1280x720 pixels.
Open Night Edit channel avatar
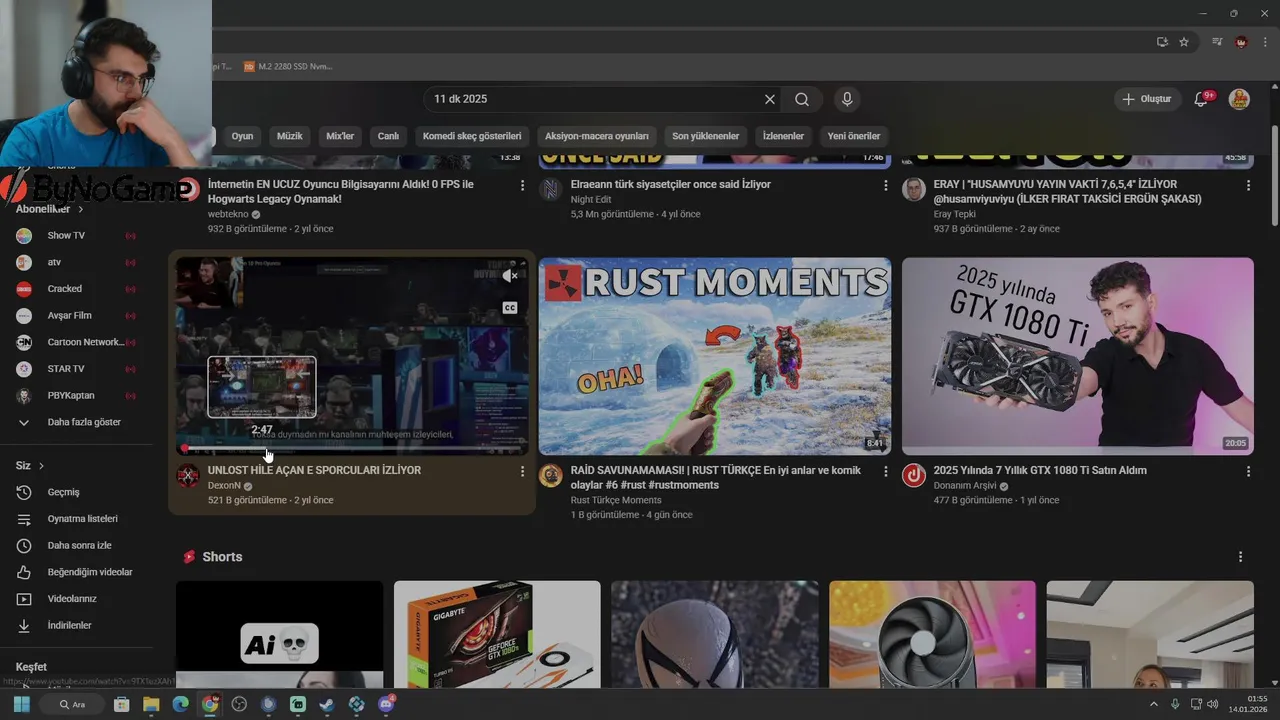tap(551, 190)
